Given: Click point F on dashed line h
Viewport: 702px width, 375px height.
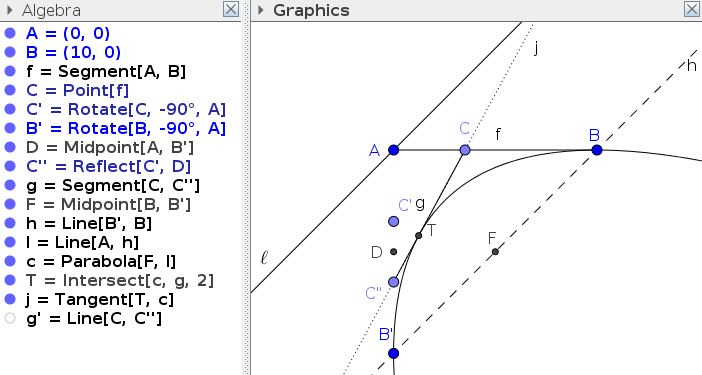Looking at the screenshot, I should pyautogui.click(x=495, y=252).
